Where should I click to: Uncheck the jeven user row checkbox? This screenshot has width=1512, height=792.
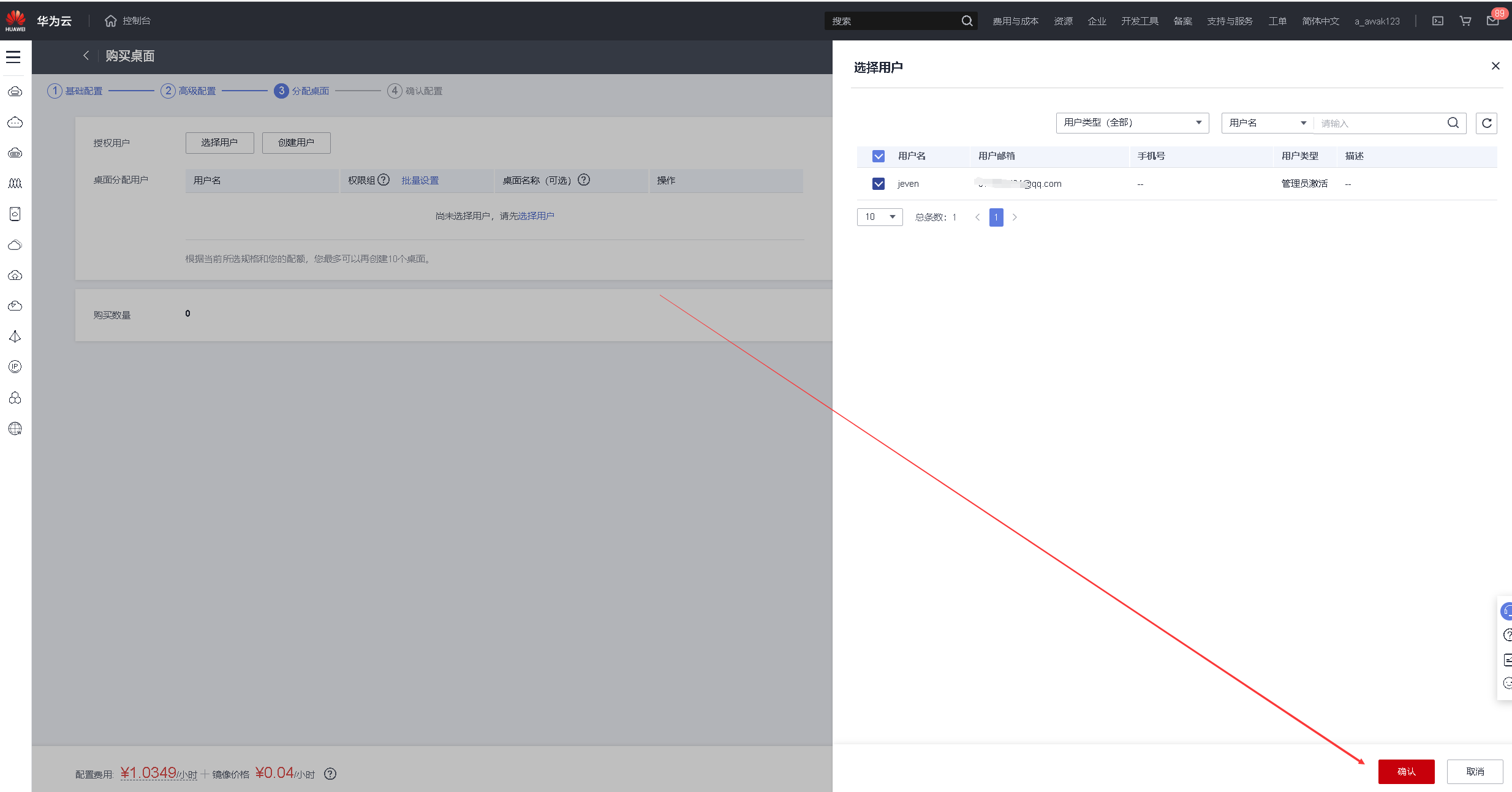click(x=878, y=184)
